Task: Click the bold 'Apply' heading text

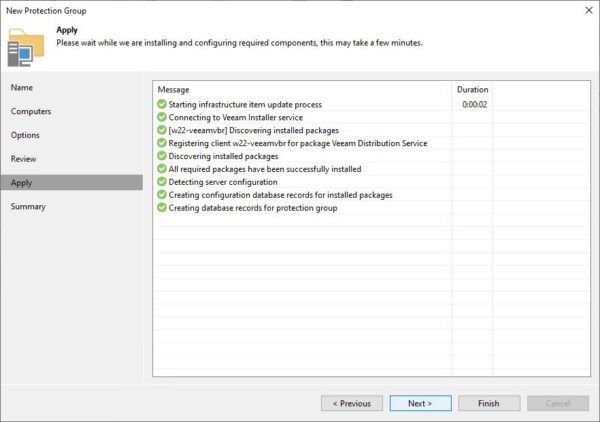Action: [67, 30]
